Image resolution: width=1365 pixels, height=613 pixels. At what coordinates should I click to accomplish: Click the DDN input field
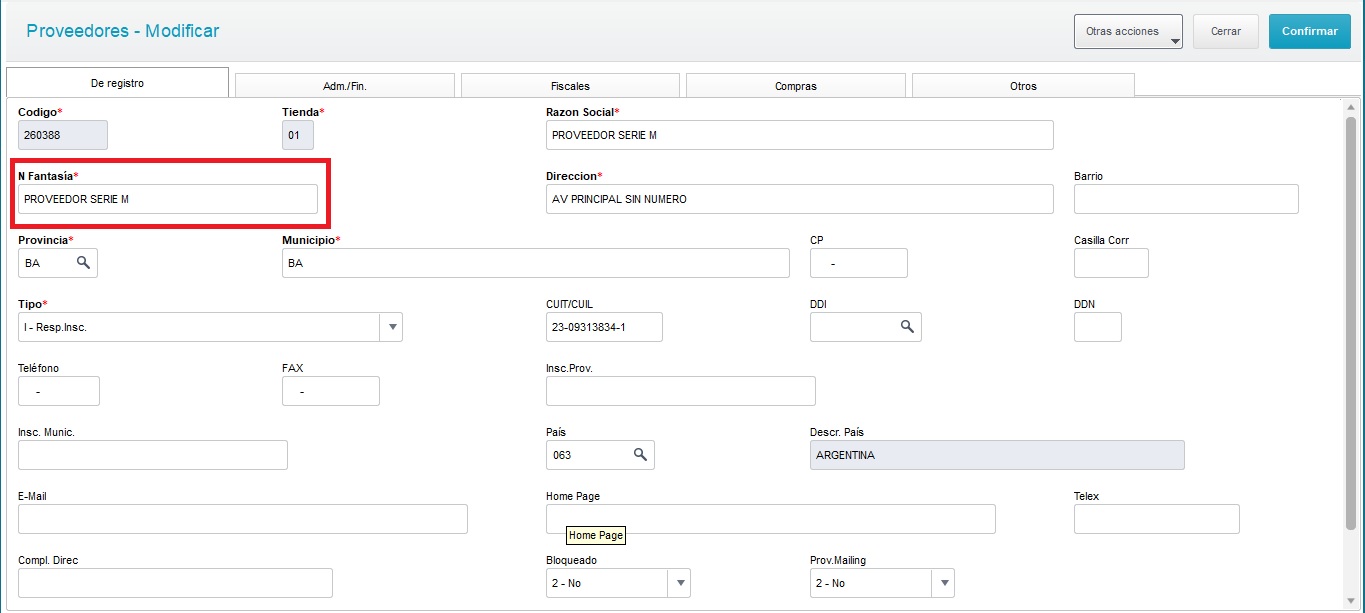1098,327
